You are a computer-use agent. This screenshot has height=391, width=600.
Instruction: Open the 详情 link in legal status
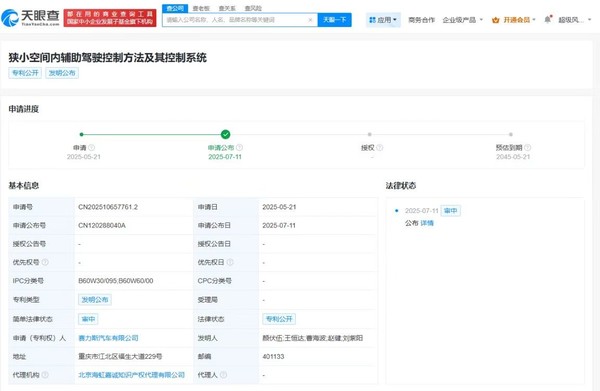pyautogui.click(x=427, y=223)
